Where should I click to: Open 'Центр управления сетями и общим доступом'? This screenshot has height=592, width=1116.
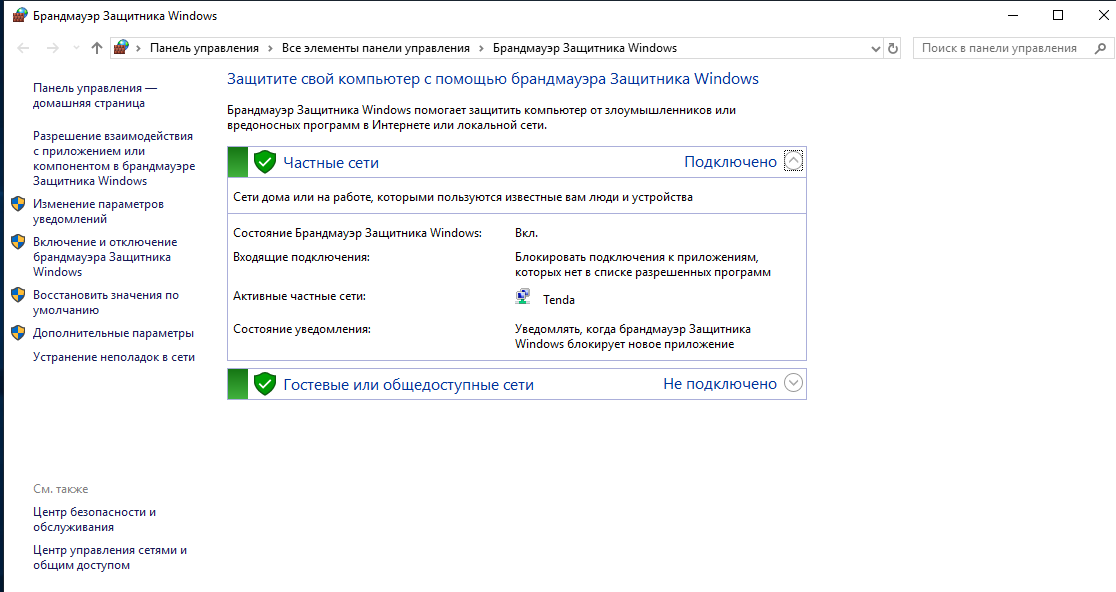[110, 557]
